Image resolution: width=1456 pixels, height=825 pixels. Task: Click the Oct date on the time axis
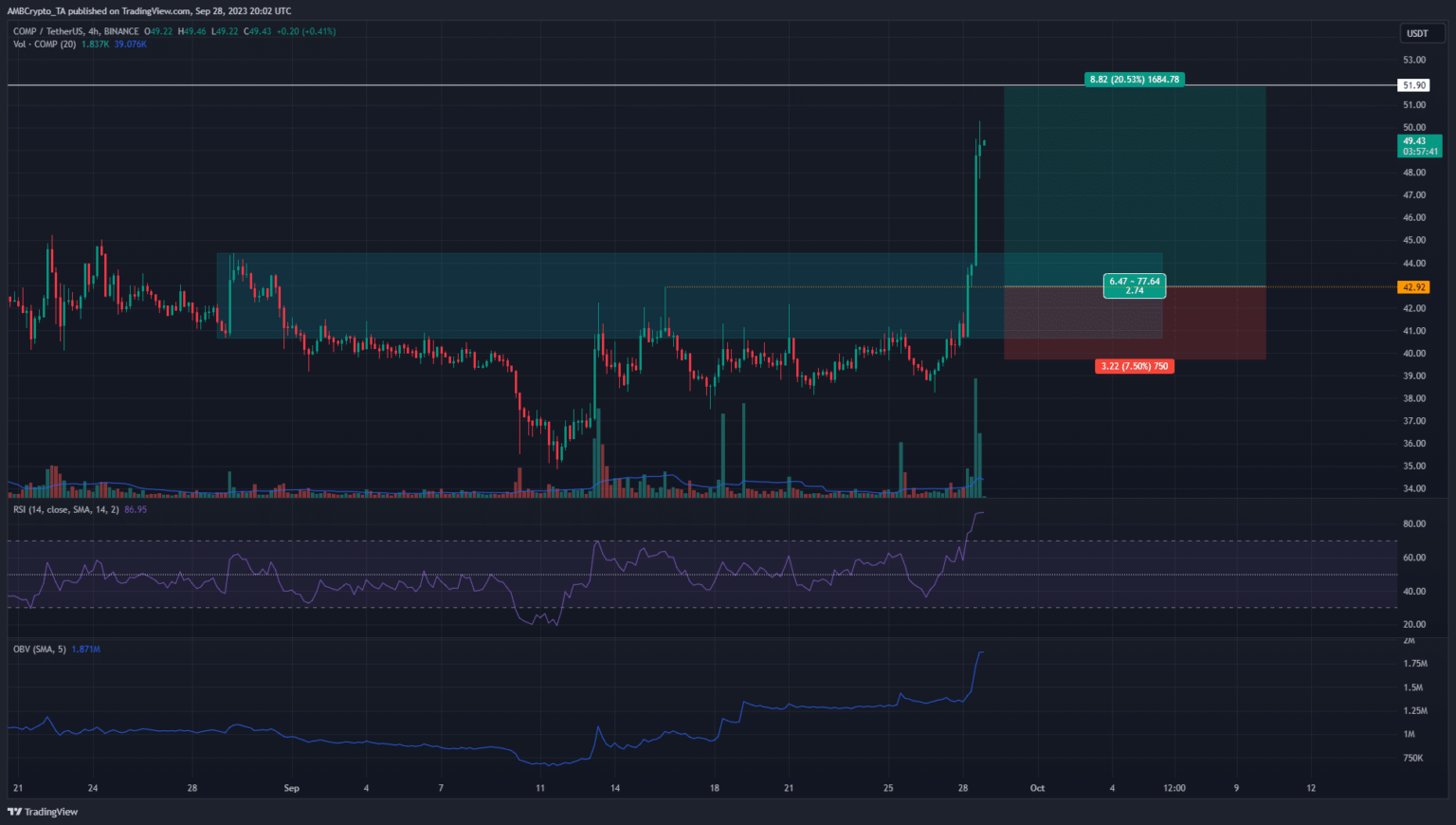pyautogui.click(x=1037, y=788)
